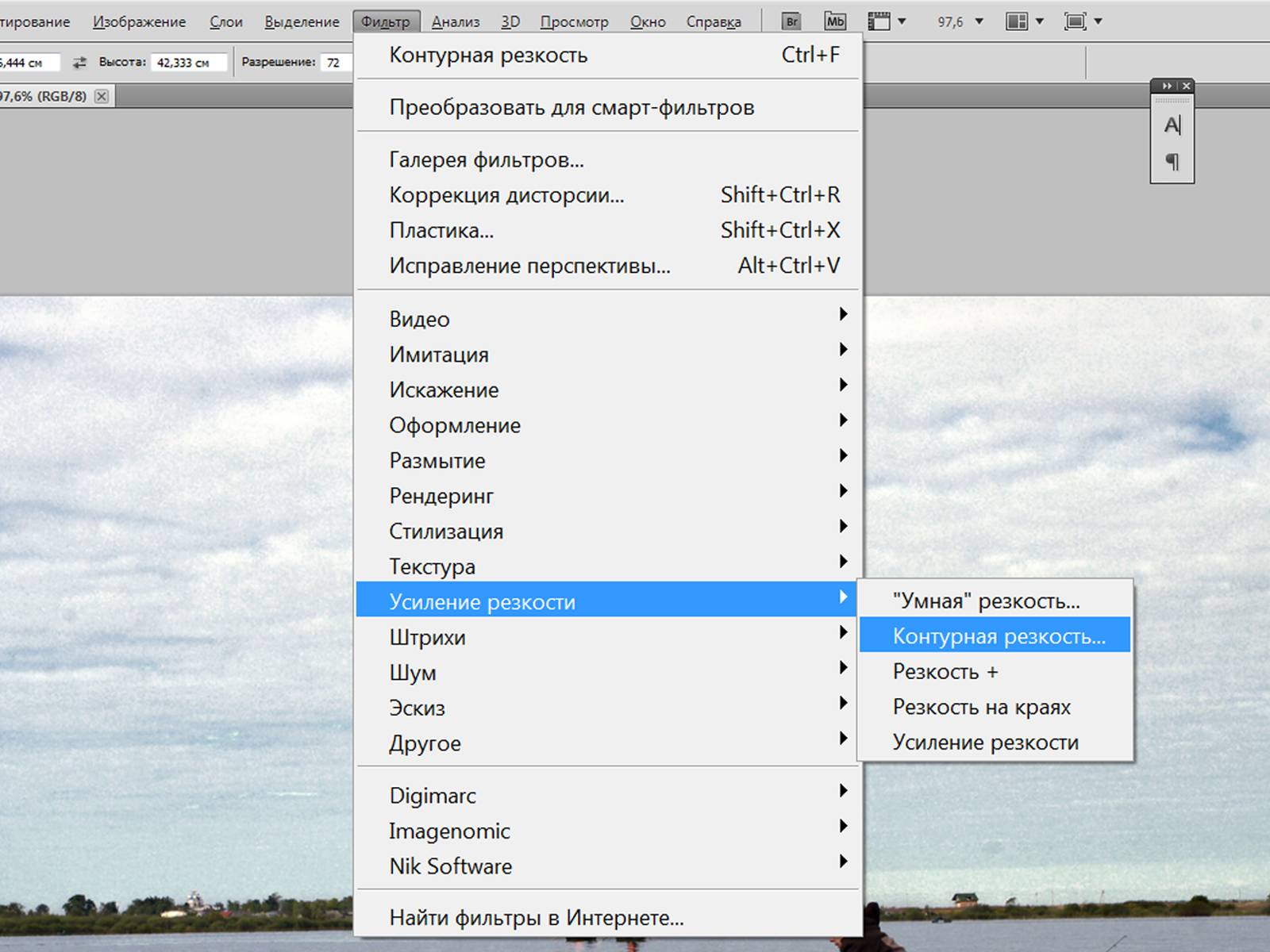Screen dimensions: 1270x952
Task: Expand the Imagenomic plugin submenu
Action: coord(608,831)
